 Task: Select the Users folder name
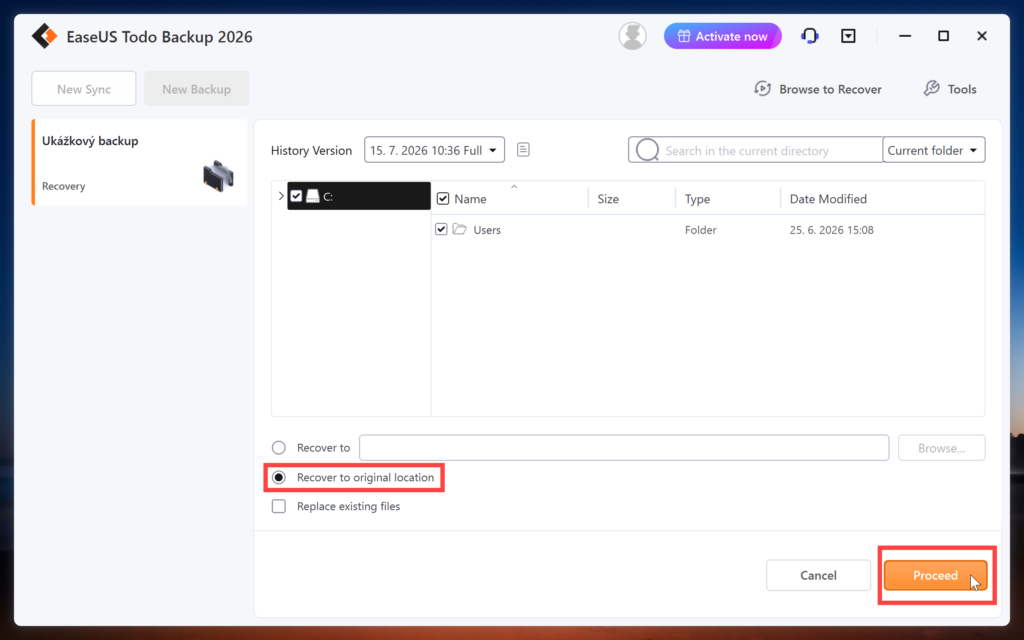point(487,230)
